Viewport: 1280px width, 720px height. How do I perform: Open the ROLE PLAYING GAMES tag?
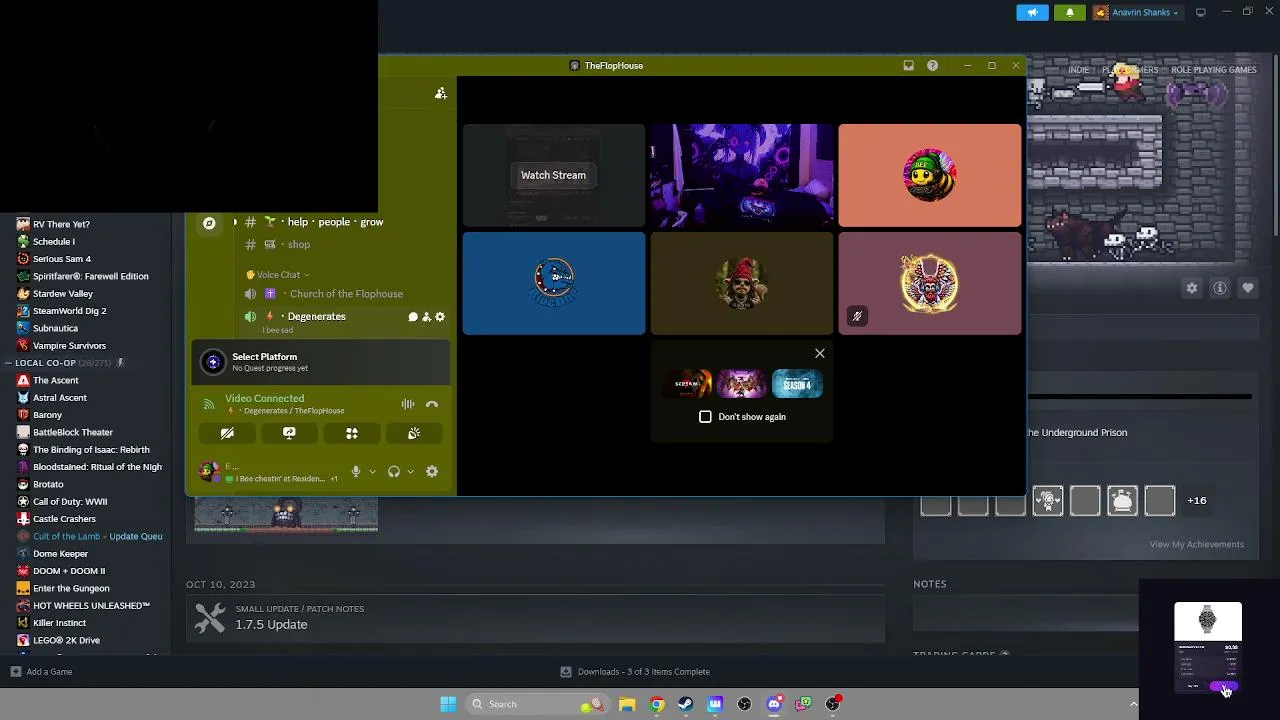point(1214,70)
